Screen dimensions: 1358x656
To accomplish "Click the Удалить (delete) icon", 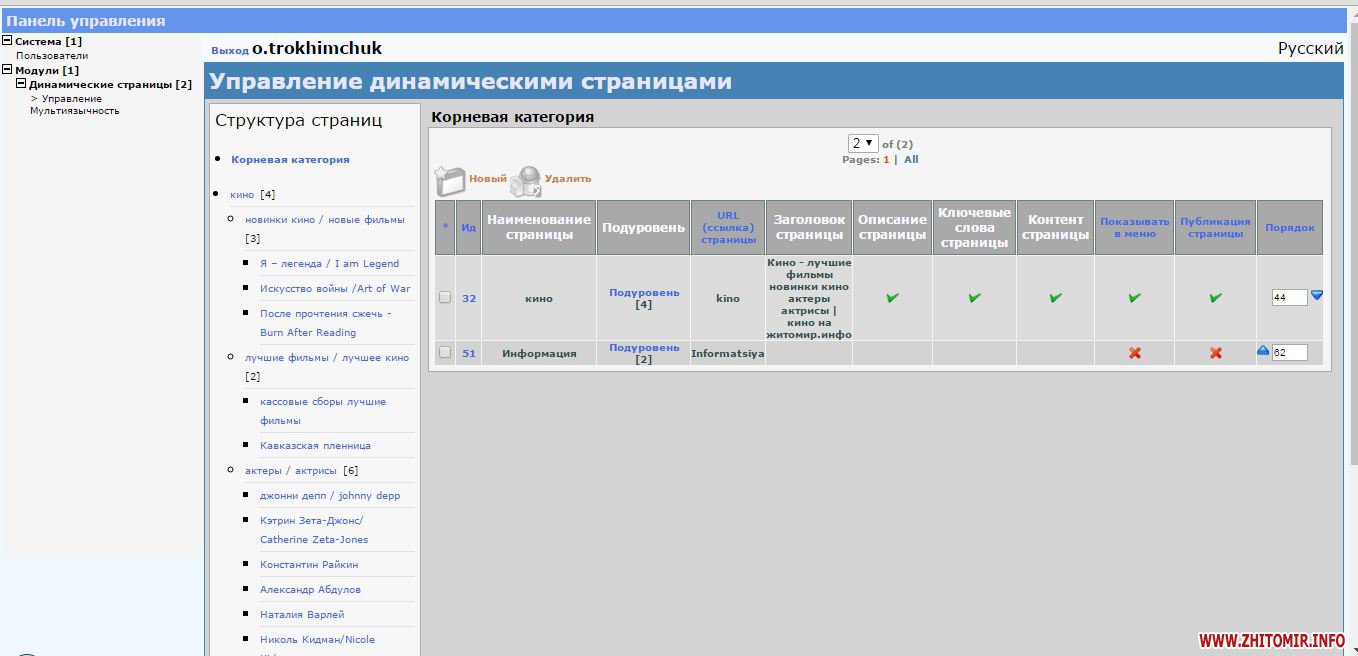I will coord(525,181).
